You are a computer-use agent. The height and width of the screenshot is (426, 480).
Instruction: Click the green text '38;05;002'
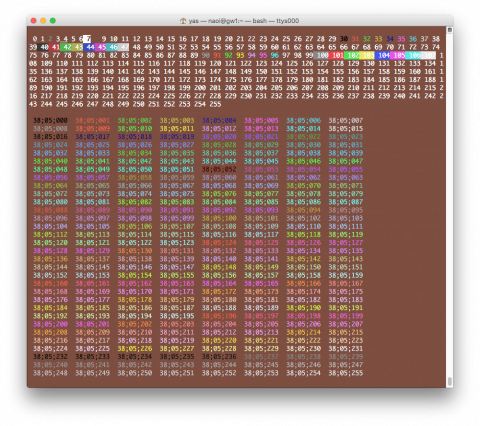pyautogui.click(x=135, y=120)
